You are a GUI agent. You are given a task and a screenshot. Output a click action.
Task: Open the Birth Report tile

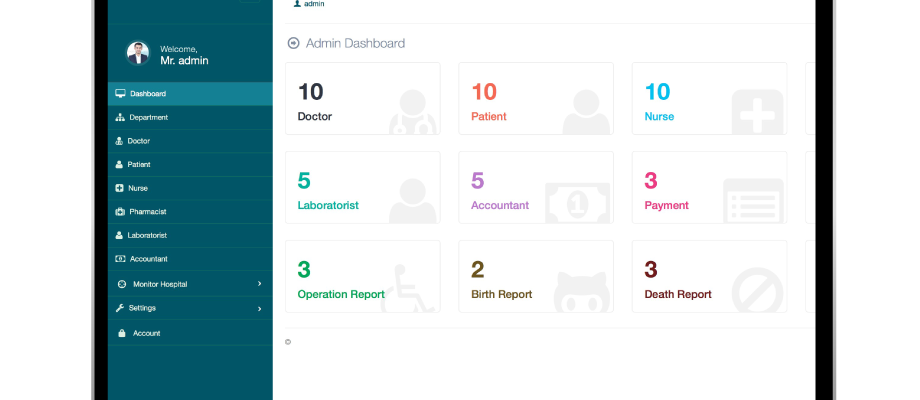pyautogui.click(x=536, y=276)
